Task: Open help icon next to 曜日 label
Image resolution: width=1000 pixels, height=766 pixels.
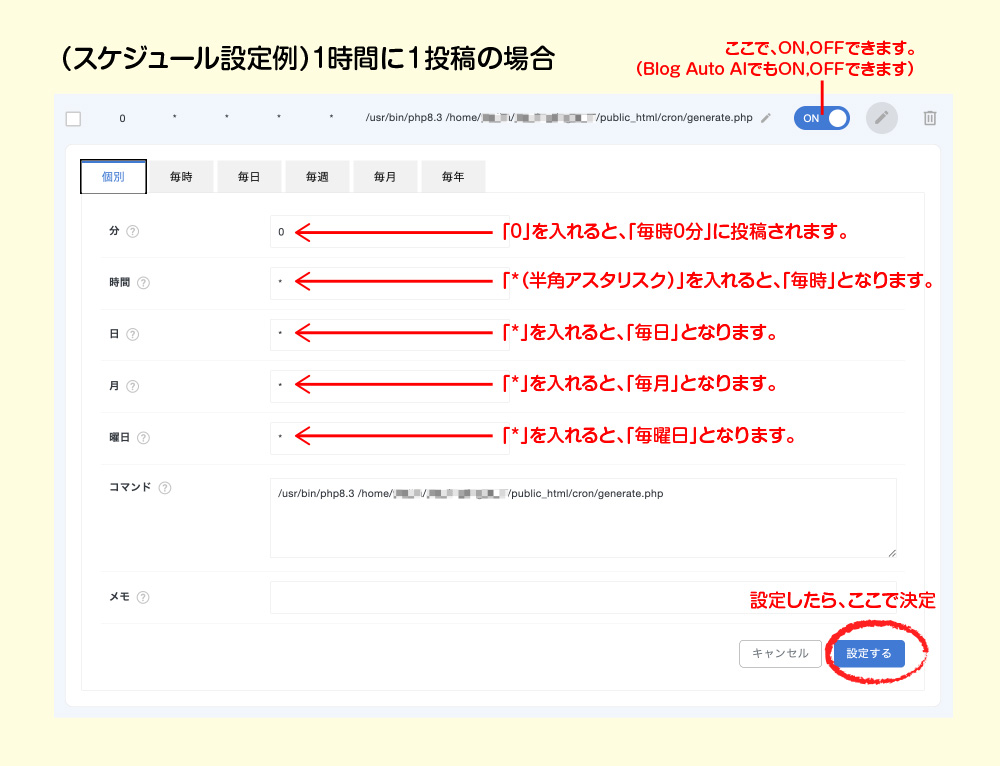Action: click(143, 438)
